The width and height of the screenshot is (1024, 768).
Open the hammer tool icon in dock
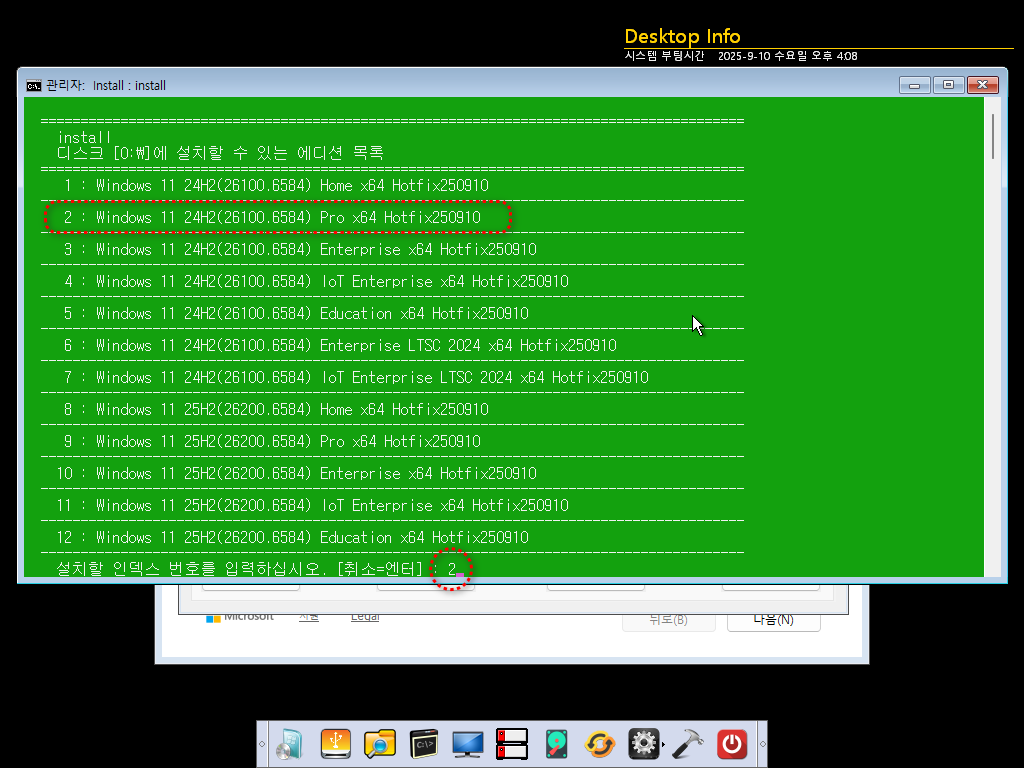tap(688, 744)
